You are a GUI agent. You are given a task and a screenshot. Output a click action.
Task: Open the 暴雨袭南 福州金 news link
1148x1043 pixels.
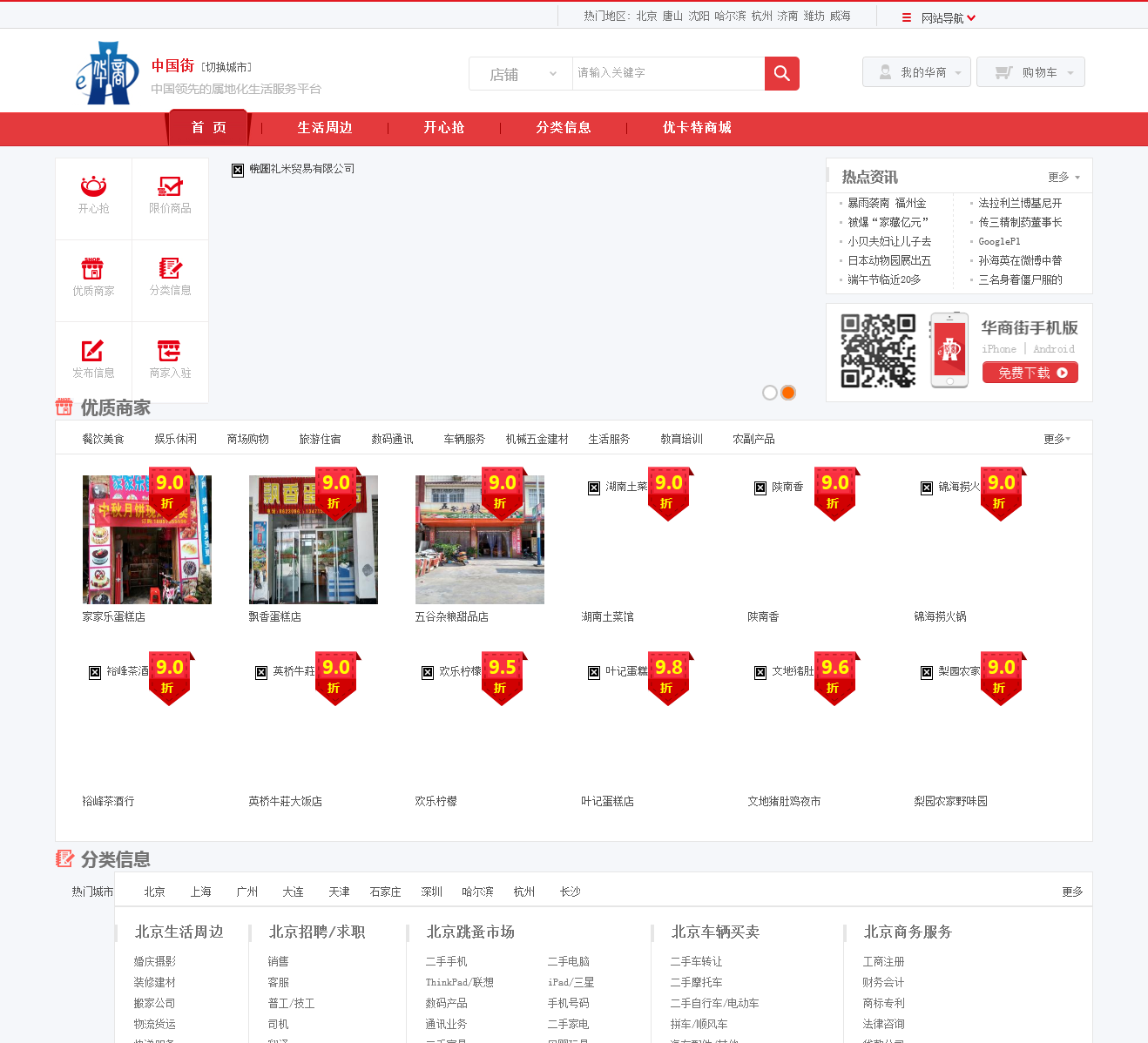coord(887,203)
